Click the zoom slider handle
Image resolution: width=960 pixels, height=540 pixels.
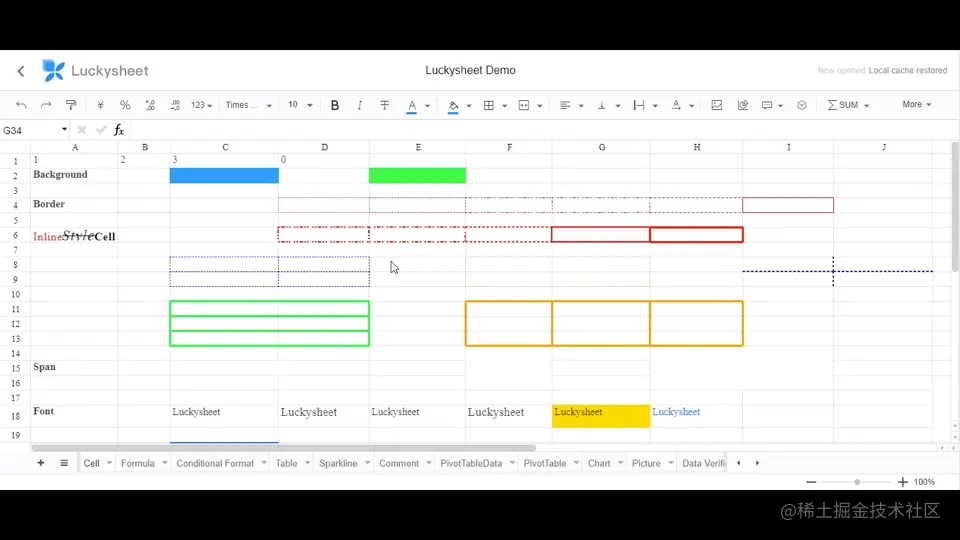[857, 482]
